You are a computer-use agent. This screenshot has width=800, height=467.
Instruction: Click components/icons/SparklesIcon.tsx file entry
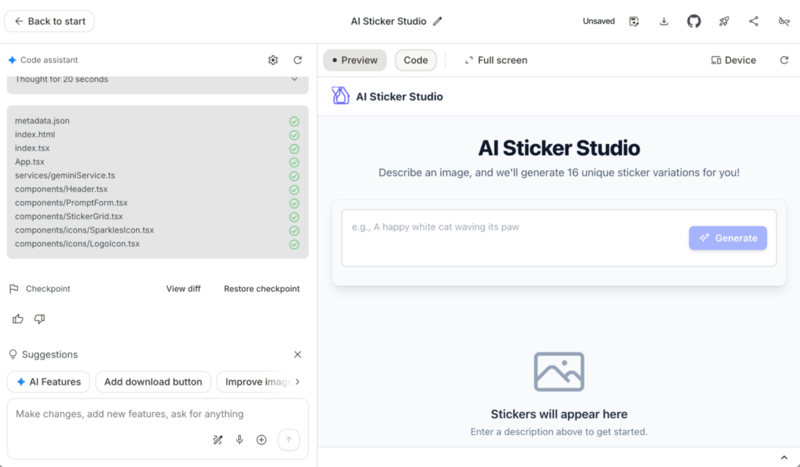click(84, 230)
